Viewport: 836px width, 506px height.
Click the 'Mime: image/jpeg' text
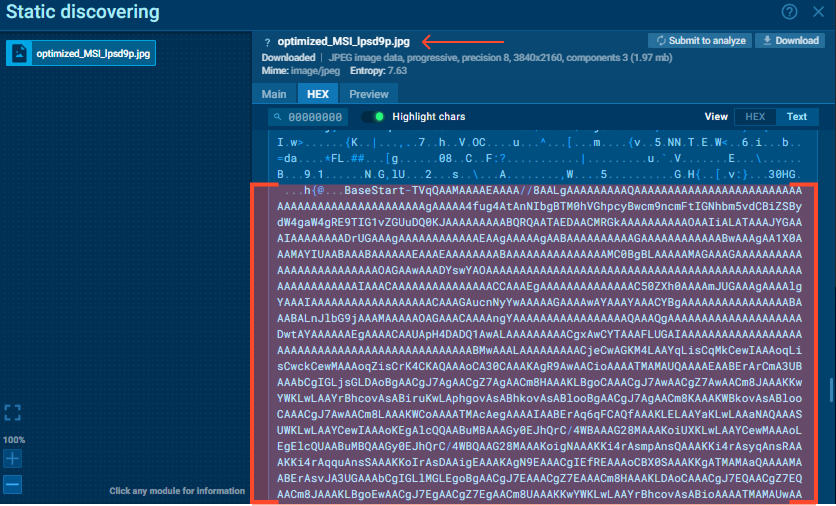pos(300,71)
